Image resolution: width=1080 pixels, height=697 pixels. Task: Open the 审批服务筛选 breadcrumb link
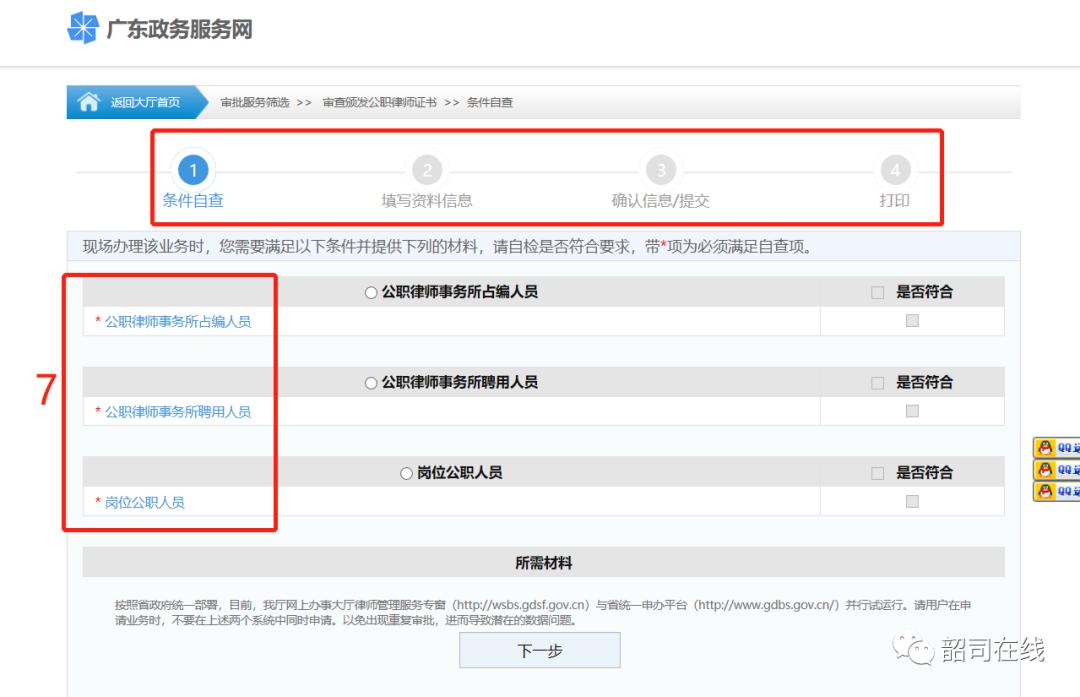coord(255,103)
